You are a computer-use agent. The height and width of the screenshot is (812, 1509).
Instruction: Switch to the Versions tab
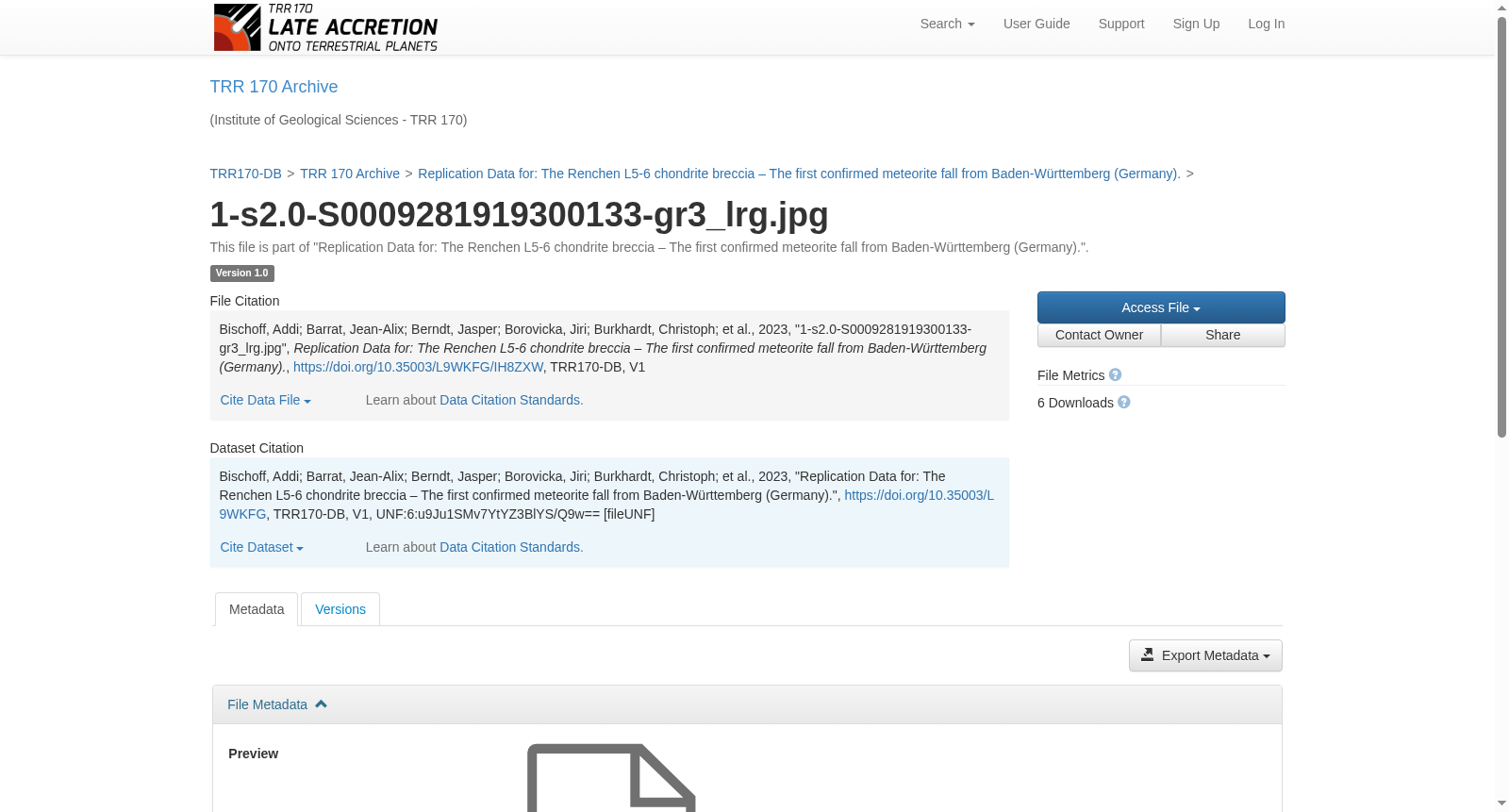click(x=340, y=609)
